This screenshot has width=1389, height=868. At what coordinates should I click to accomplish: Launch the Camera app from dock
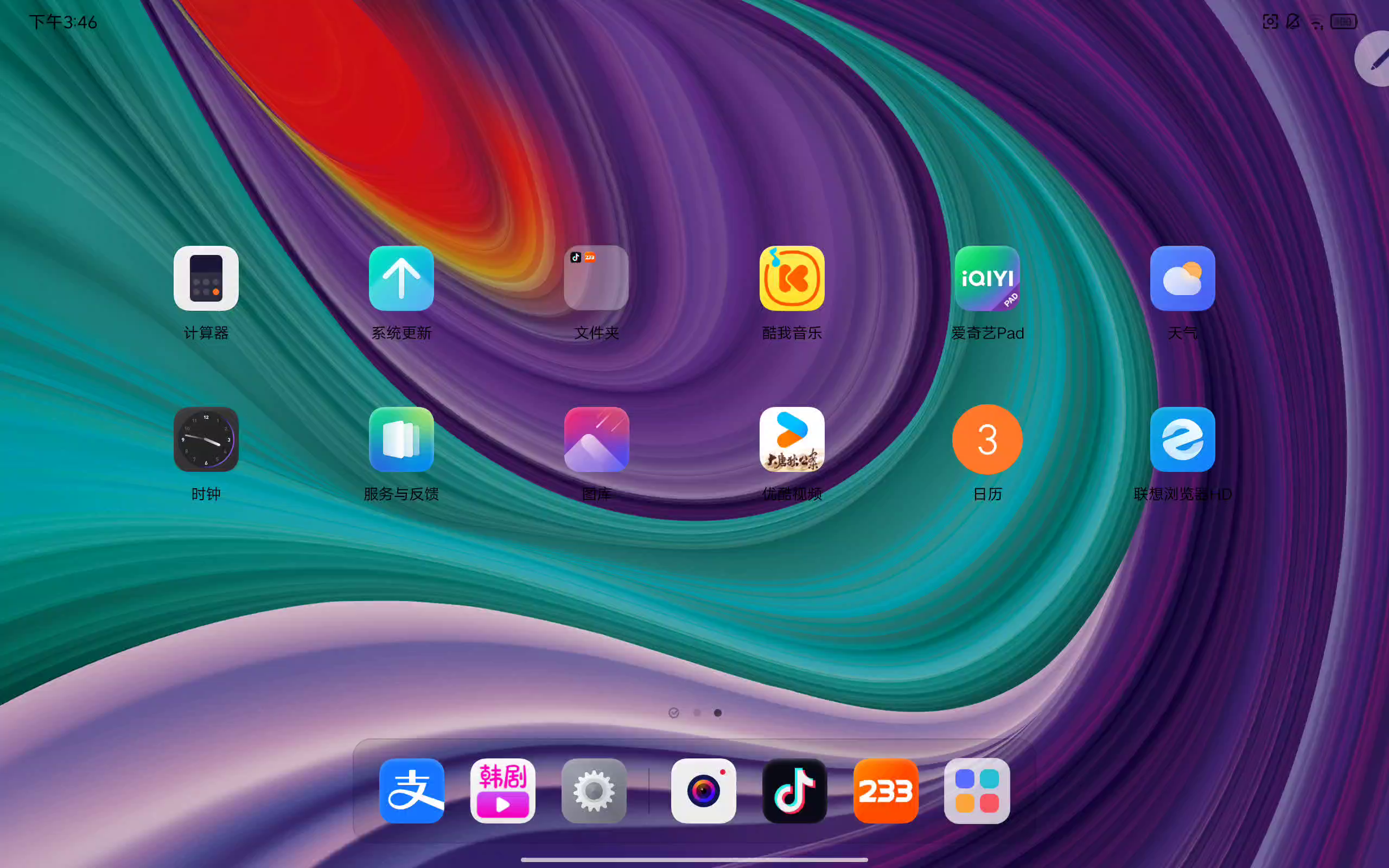tap(703, 790)
